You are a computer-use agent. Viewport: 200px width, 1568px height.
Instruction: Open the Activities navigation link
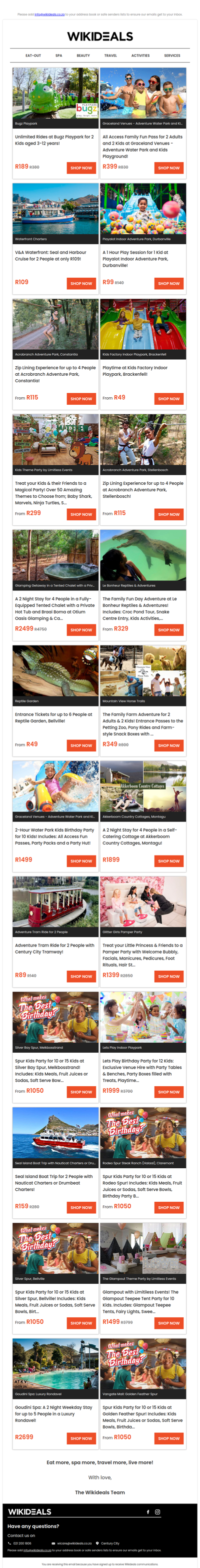[x=140, y=56]
